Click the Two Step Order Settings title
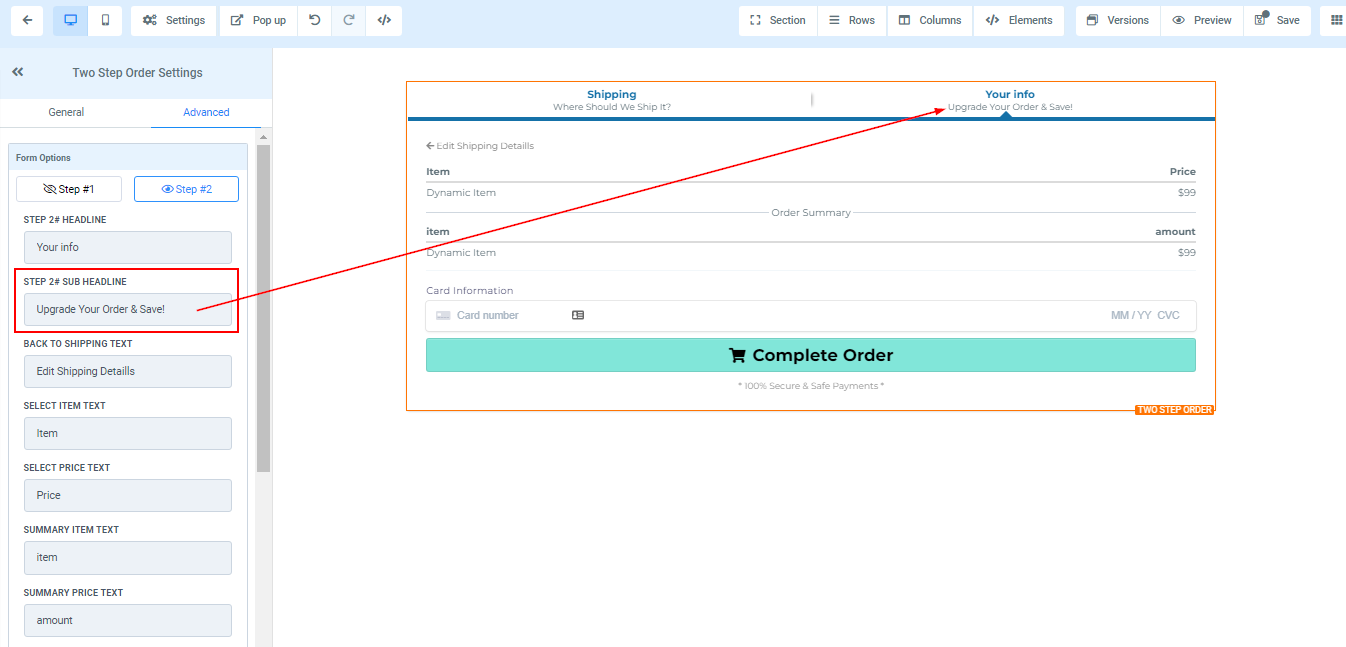1346x647 pixels. click(137, 73)
